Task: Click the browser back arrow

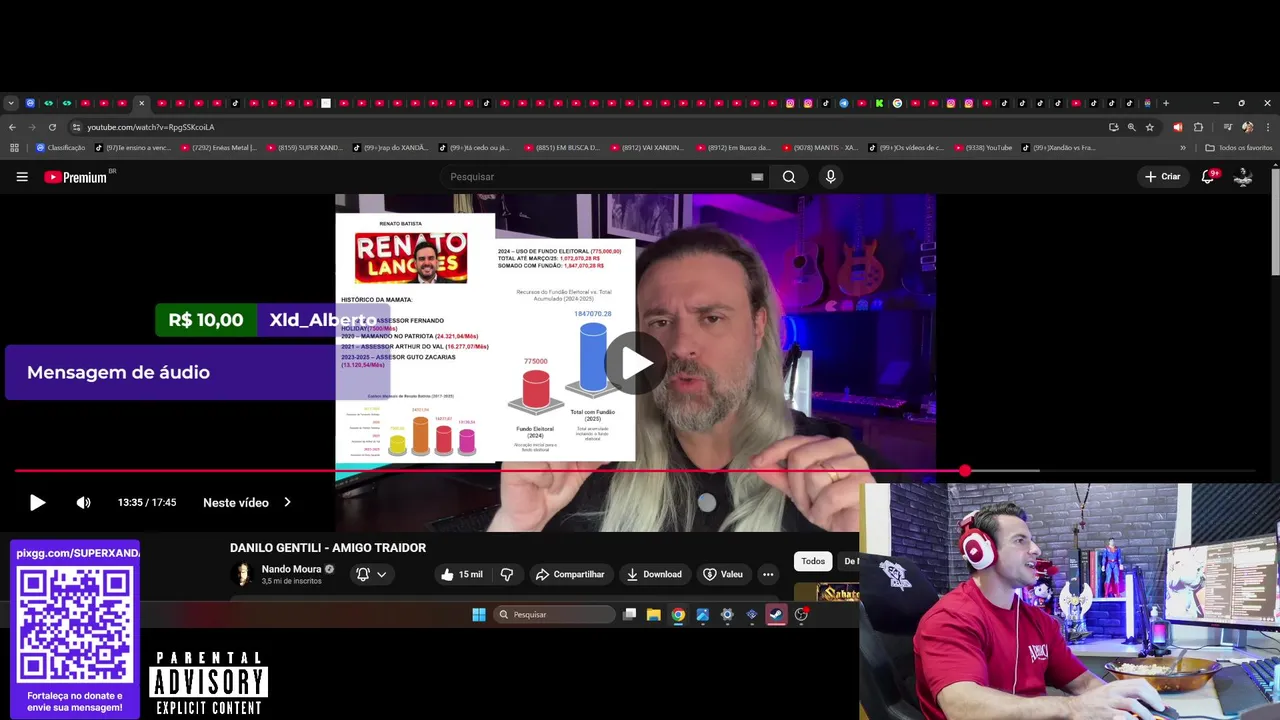Action: [12, 127]
